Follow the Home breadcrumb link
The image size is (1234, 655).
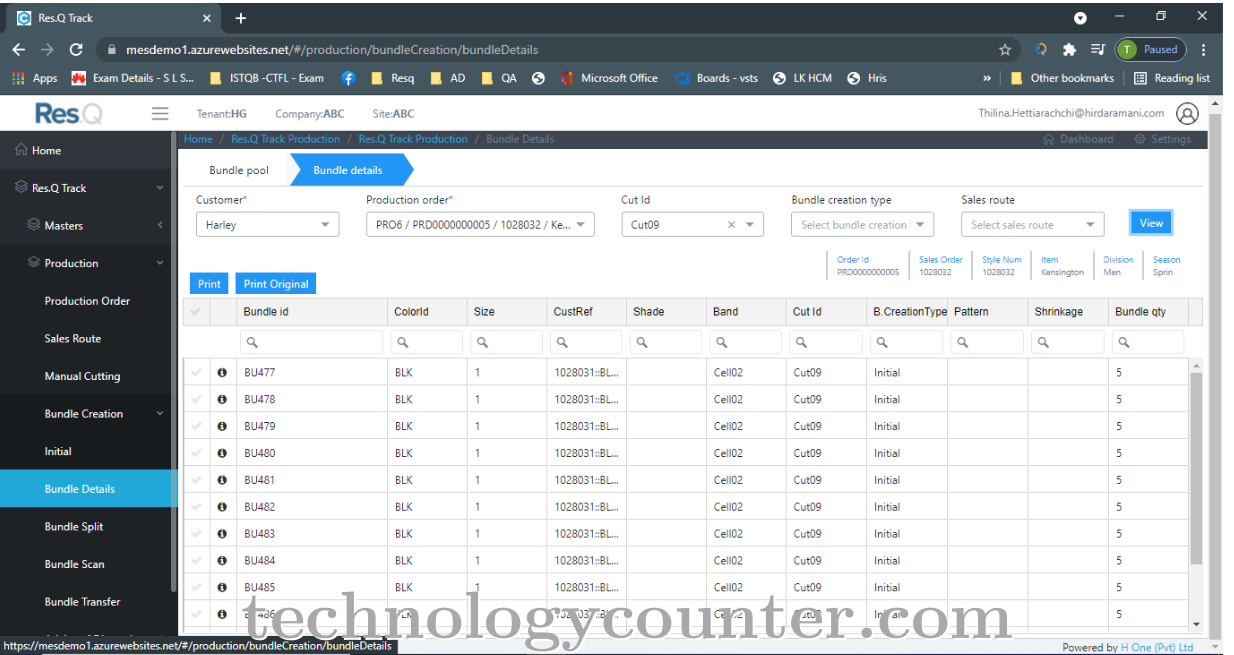(x=198, y=139)
